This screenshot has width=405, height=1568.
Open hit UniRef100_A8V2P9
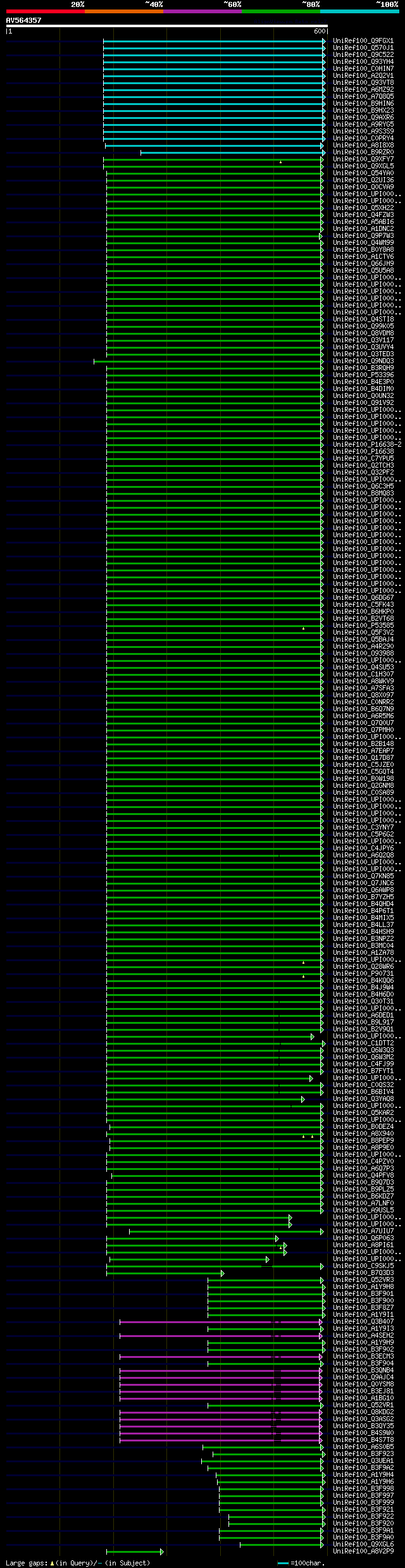(x=363, y=1552)
